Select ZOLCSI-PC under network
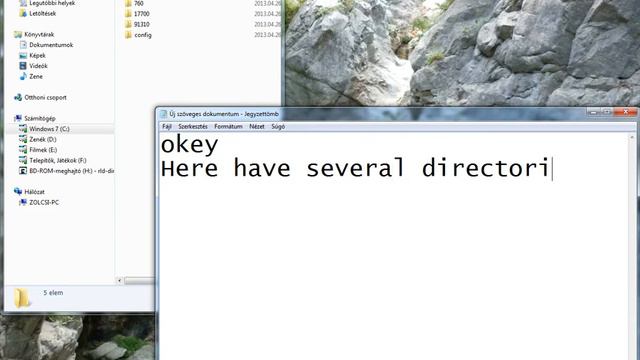 pyautogui.click(x=44, y=202)
